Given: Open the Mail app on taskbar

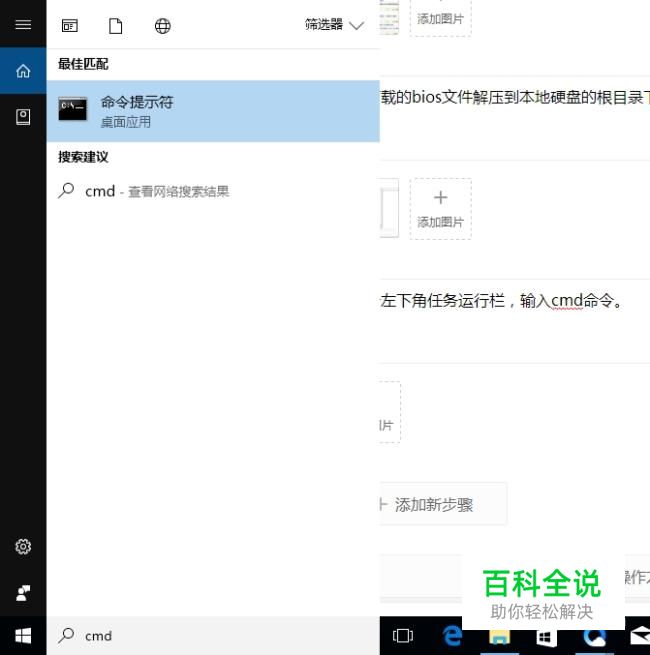Looking at the screenshot, I should (x=640, y=636).
